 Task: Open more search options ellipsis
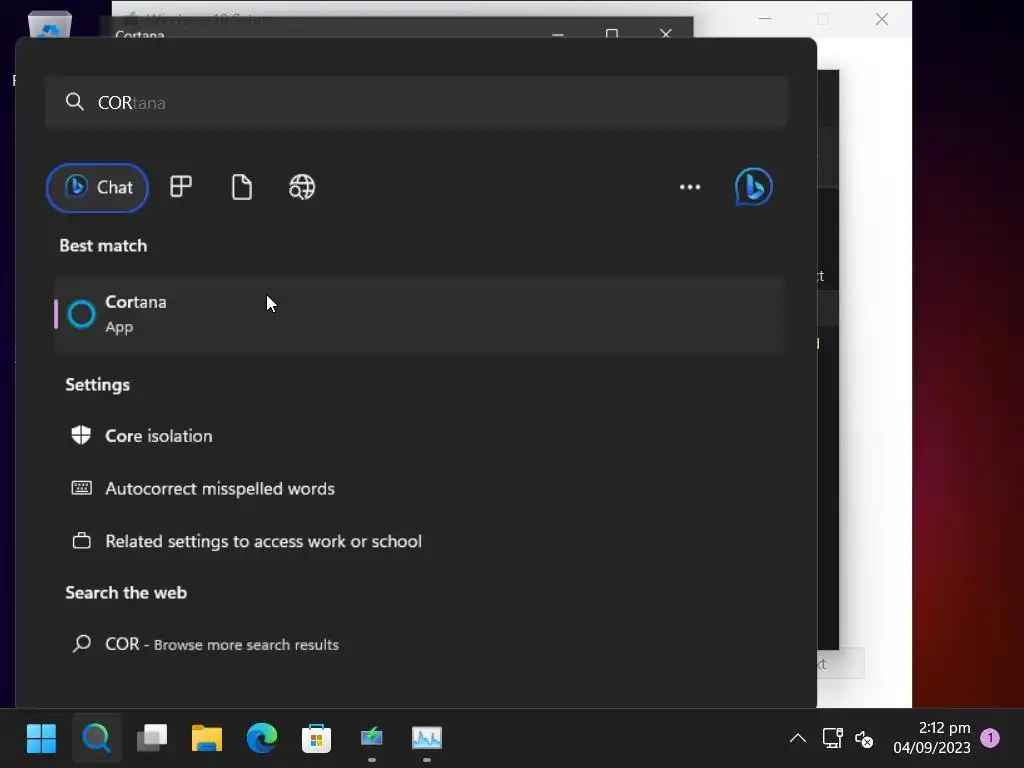click(690, 187)
